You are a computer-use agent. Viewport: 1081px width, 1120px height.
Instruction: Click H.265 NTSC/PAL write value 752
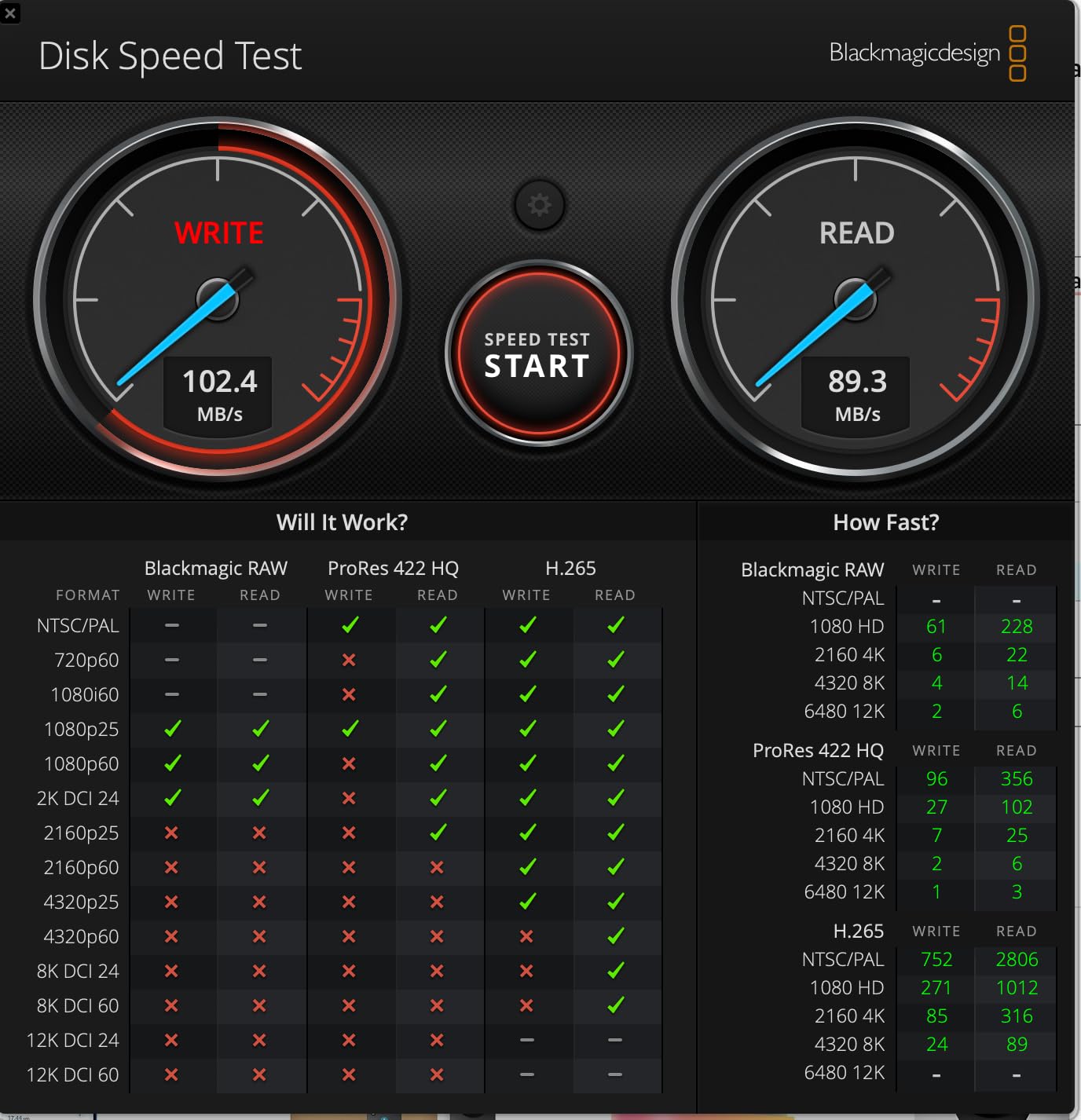(936, 959)
